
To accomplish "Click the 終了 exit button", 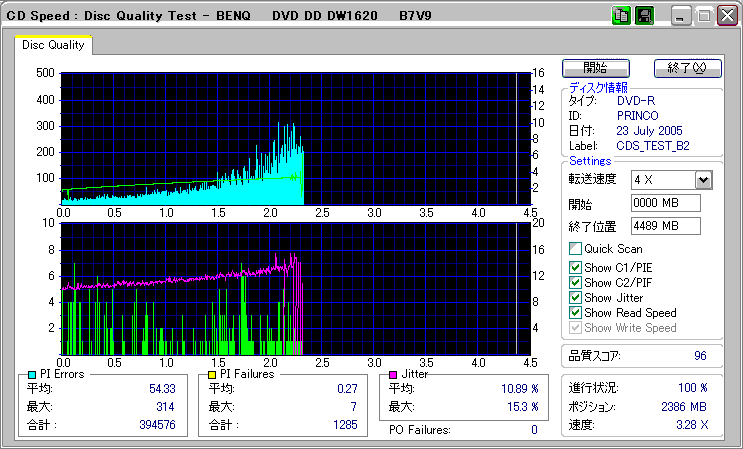I will pyautogui.click(x=688, y=68).
